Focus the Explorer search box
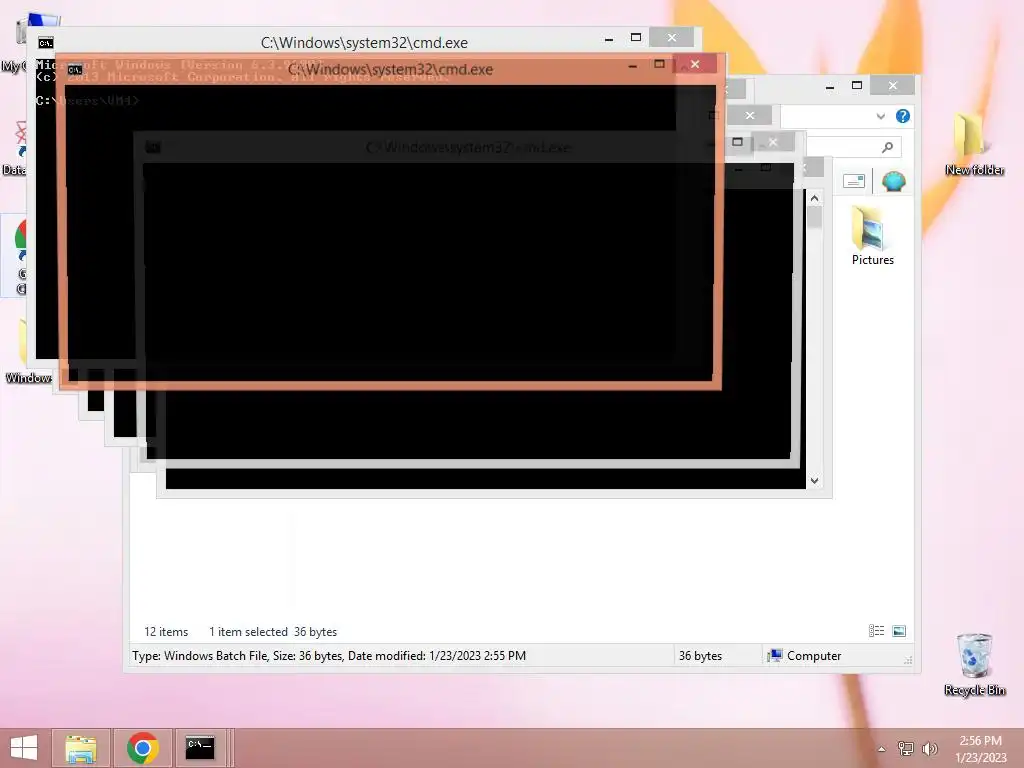 (853, 148)
